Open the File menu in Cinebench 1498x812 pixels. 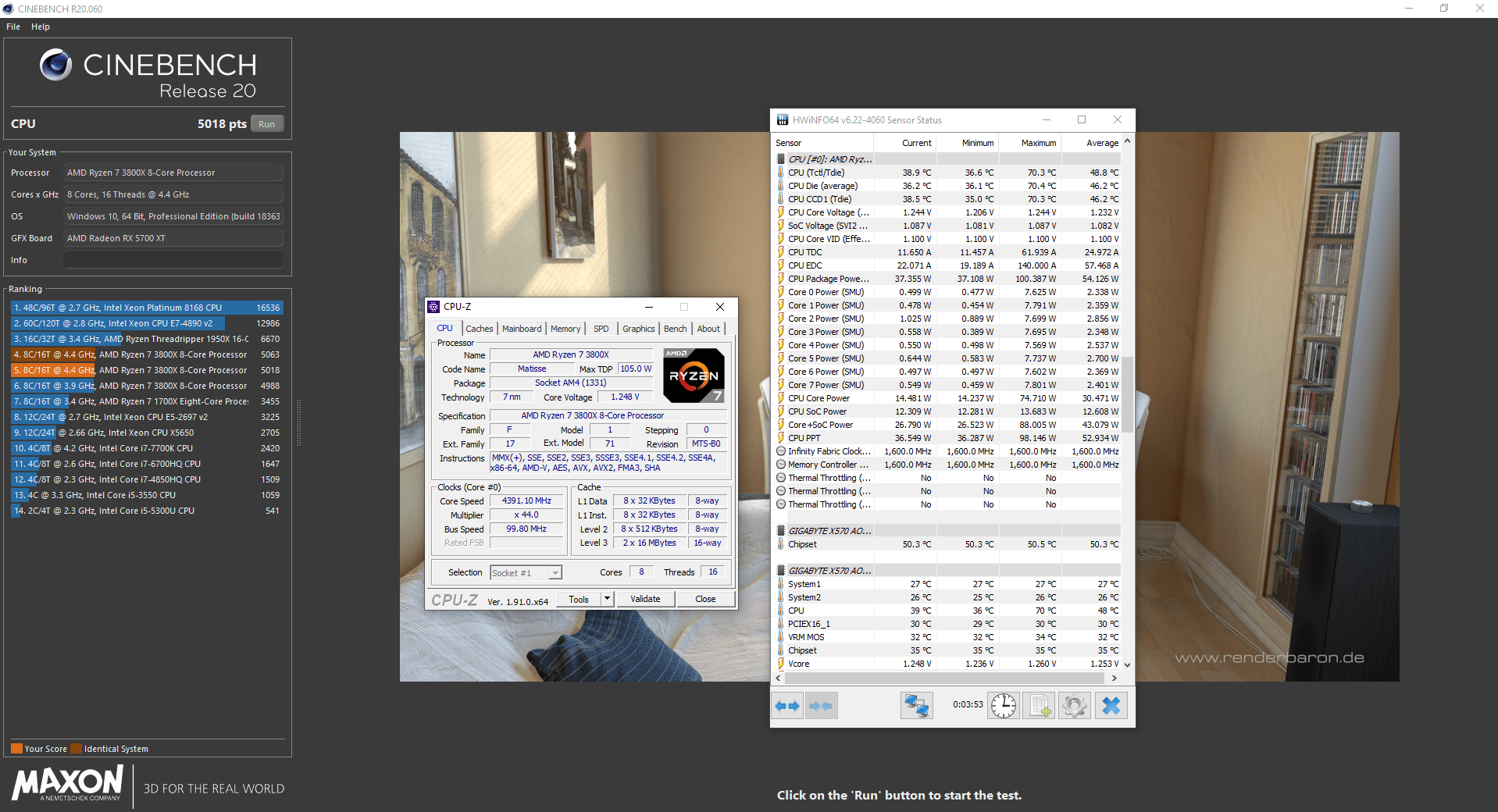[x=12, y=26]
